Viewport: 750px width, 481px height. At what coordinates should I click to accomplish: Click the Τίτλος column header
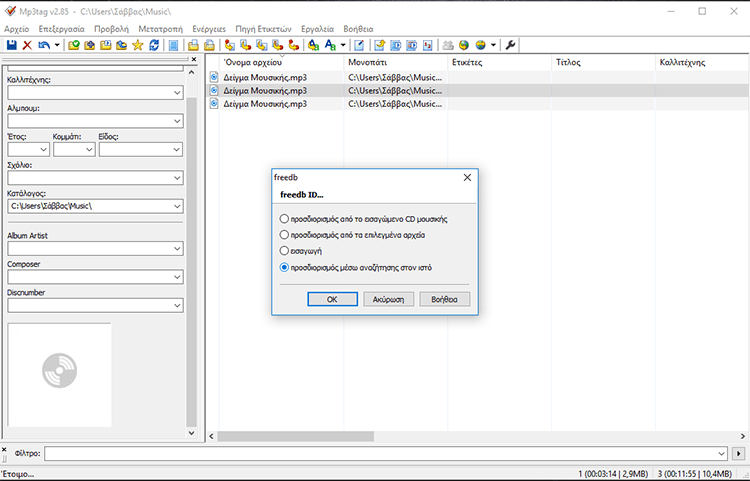pyautogui.click(x=603, y=62)
